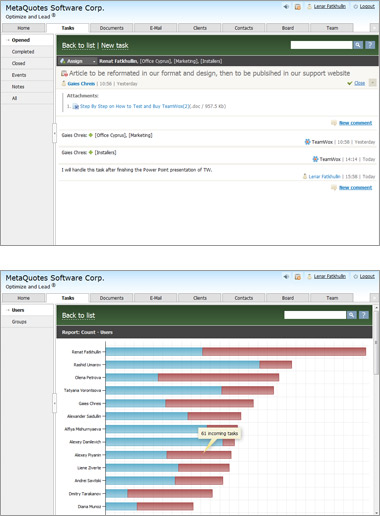Open the Board tab in the lower navigation
This screenshot has width=380, height=516.
pyautogui.click(x=288, y=298)
